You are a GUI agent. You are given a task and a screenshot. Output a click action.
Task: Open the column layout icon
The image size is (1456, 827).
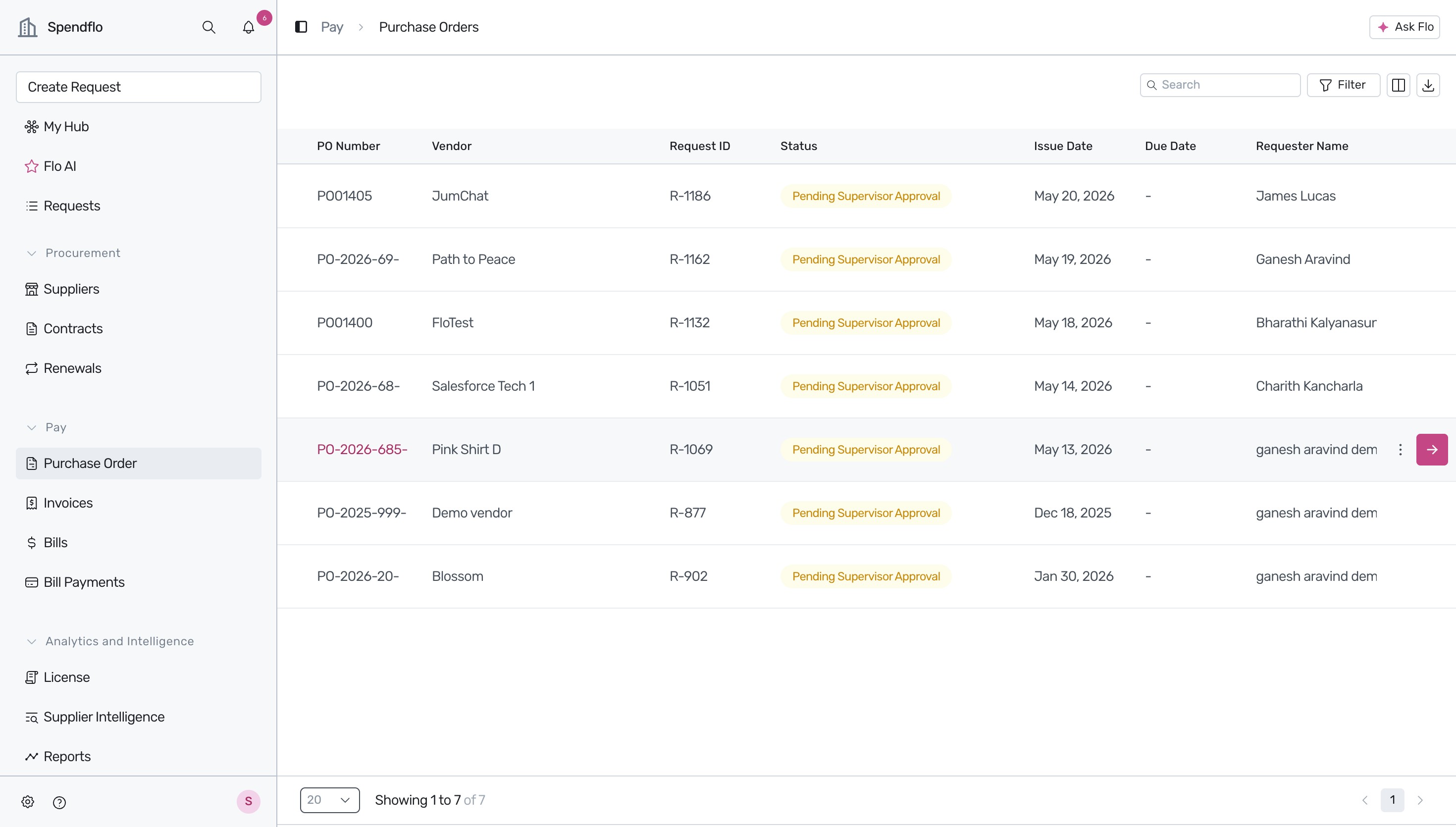pos(1398,85)
